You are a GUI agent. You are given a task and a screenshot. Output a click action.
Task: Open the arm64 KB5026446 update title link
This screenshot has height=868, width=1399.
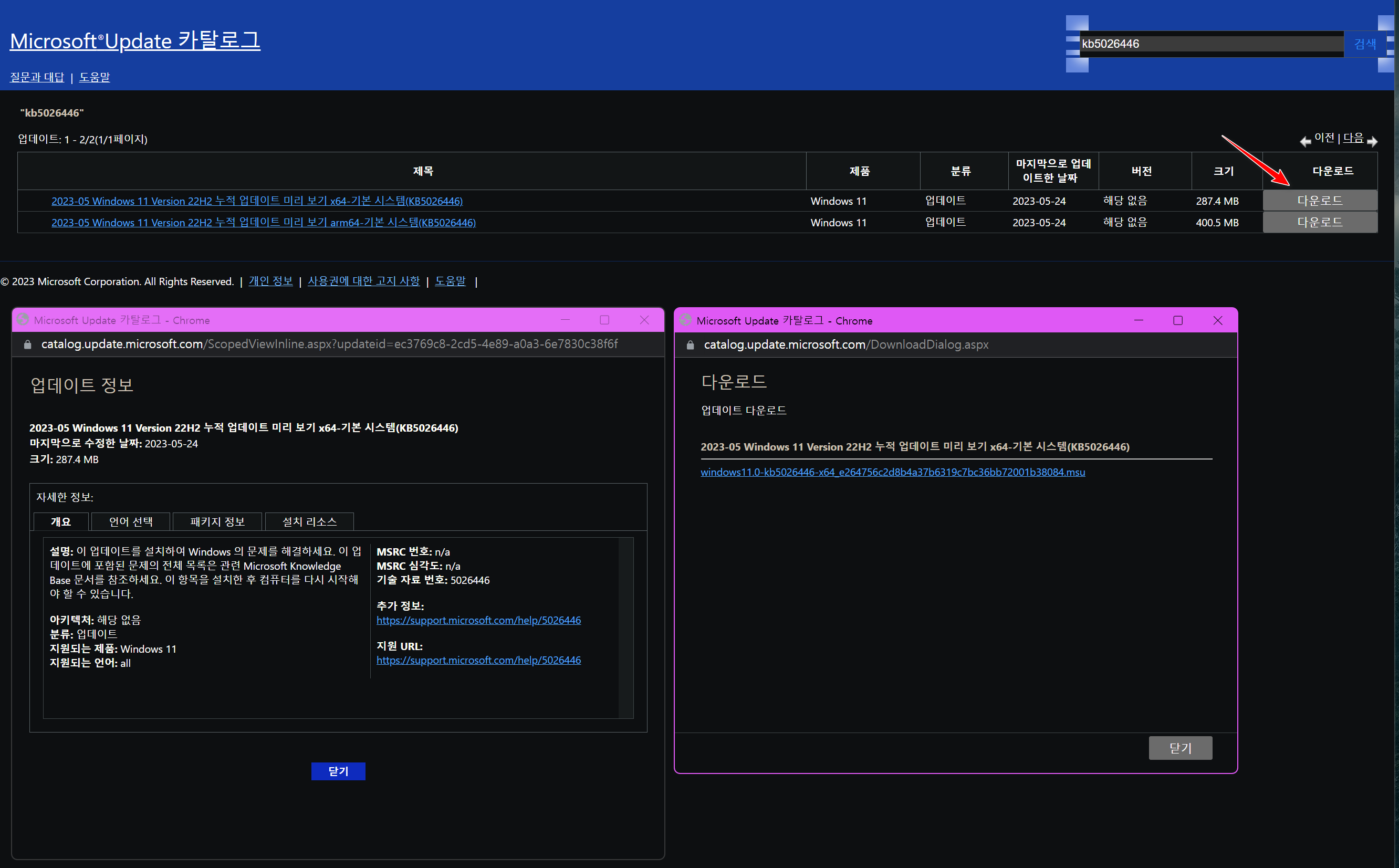(264, 222)
